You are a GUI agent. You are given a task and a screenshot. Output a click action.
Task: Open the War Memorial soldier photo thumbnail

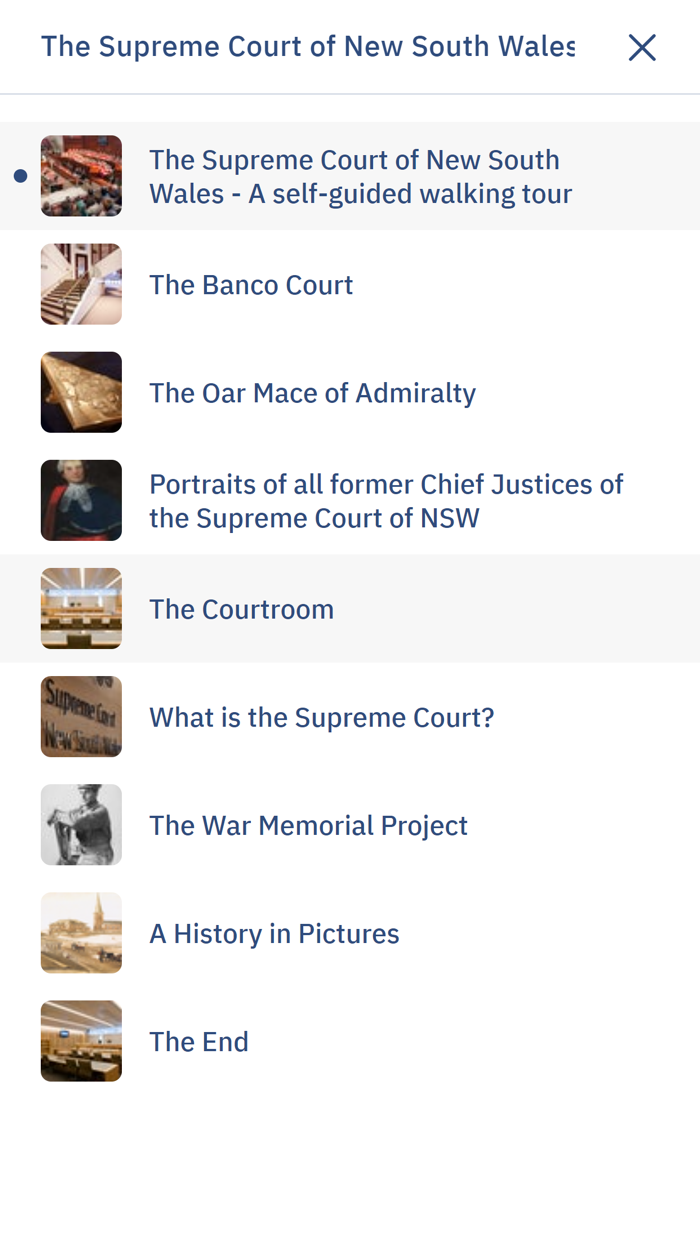(x=81, y=824)
